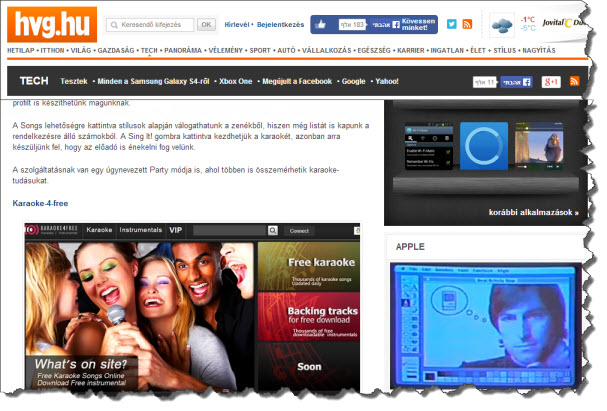Click the hvg.hu logo
This screenshot has height=411, width=607.
pyautogui.click(x=52, y=24)
